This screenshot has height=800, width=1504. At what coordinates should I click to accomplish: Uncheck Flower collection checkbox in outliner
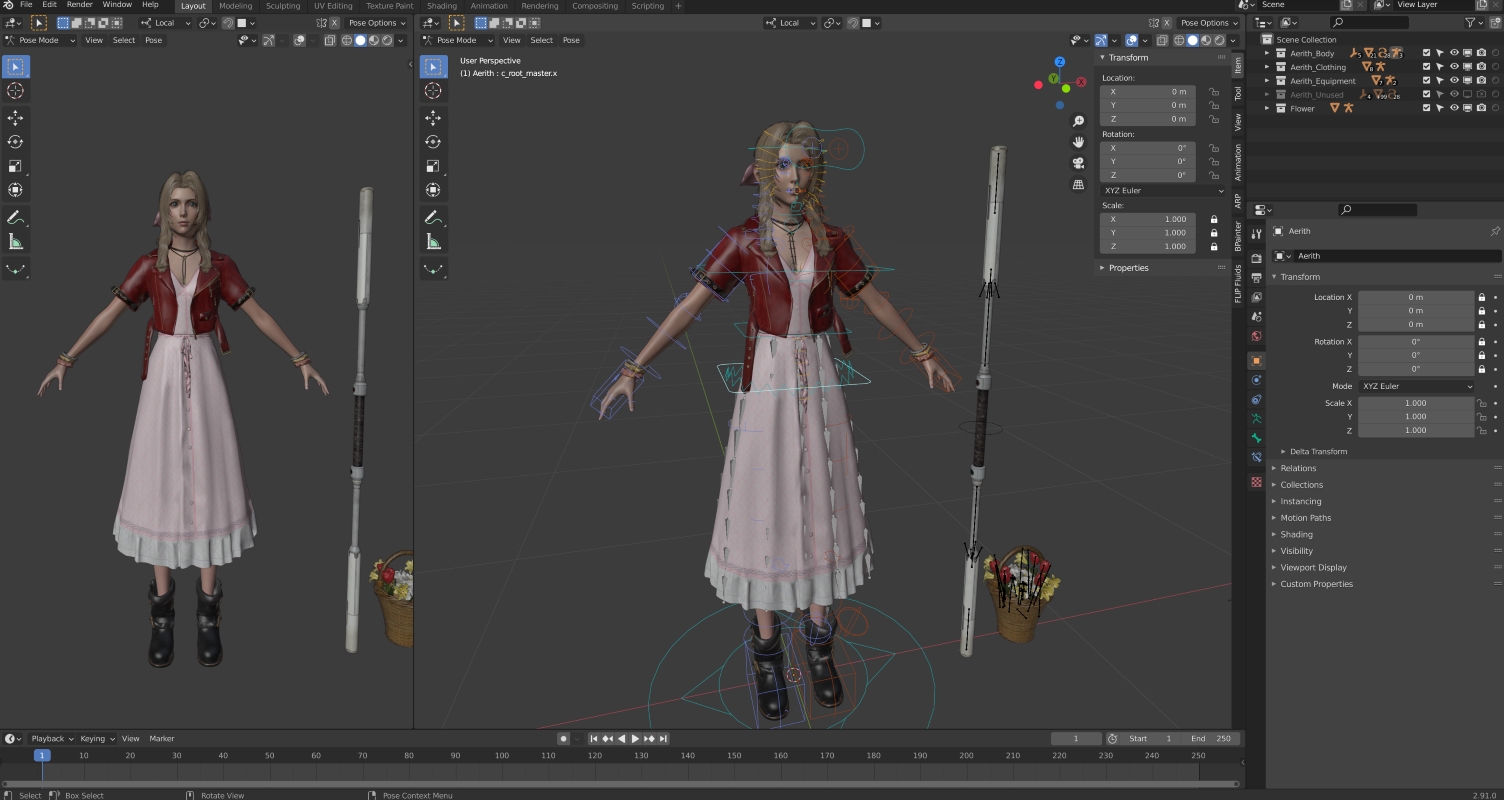[x=1427, y=108]
